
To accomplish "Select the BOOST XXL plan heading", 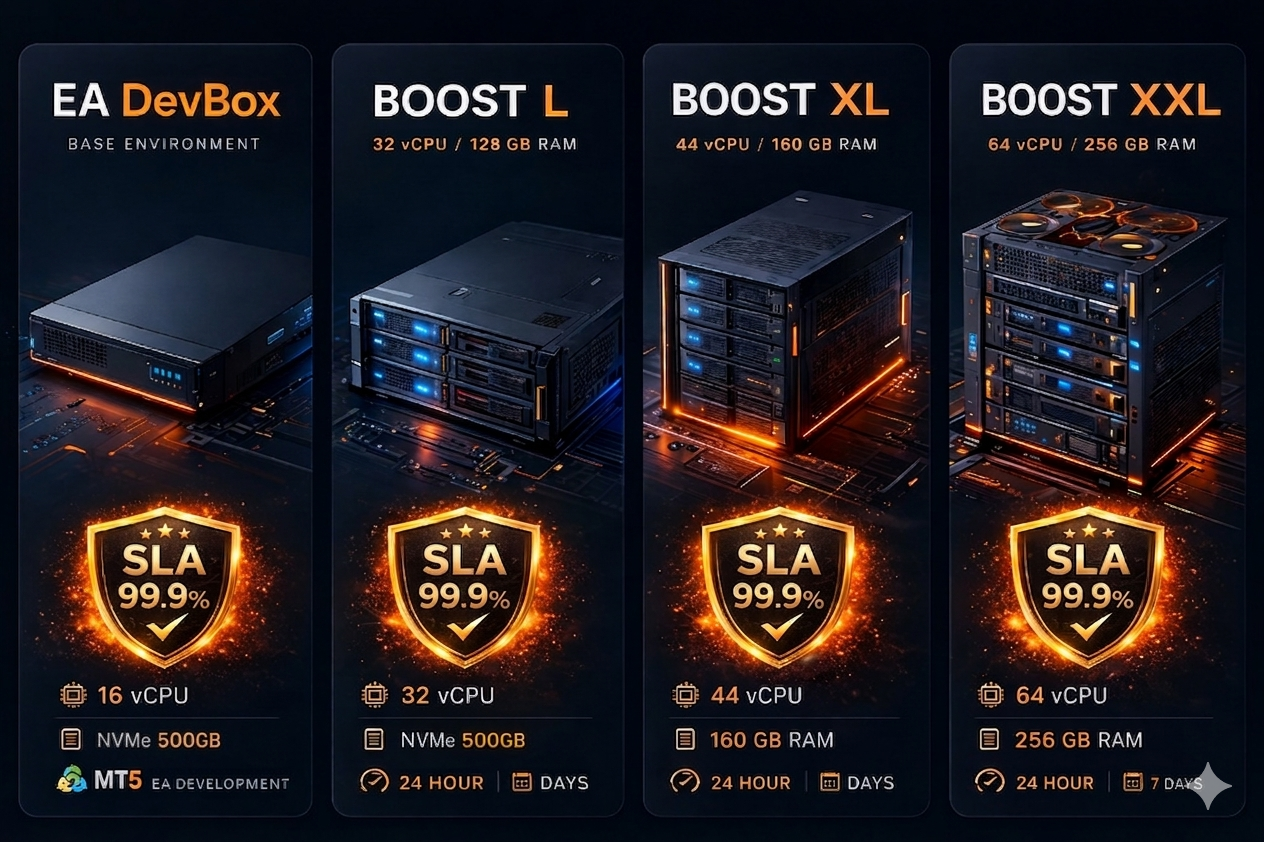I will point(1101,101).
